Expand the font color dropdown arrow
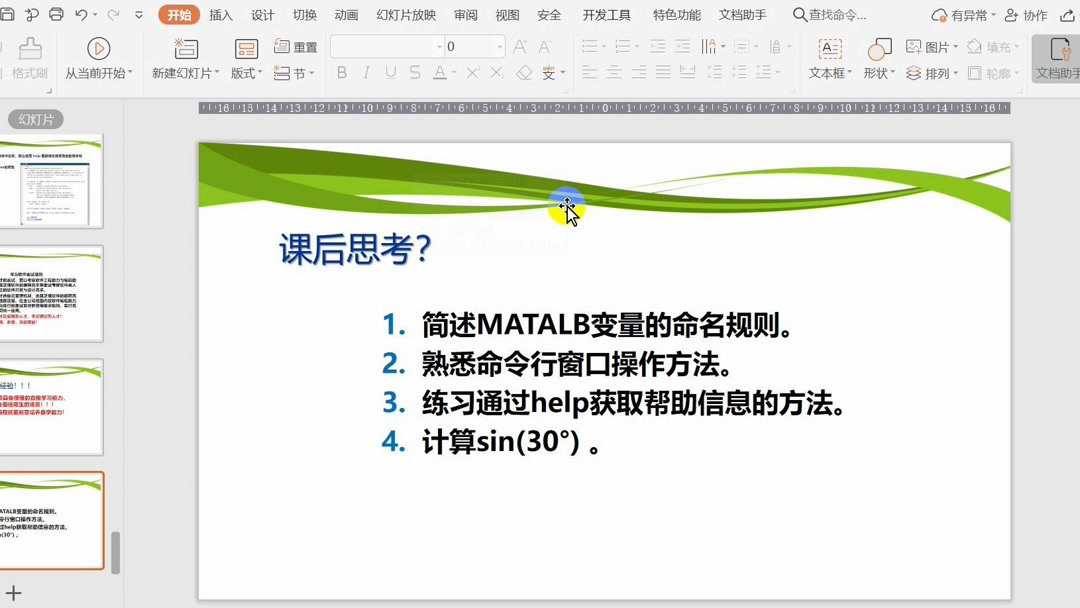Image resolution: width=1080 pixels, height=608 pixels. [x=454, y=73]
